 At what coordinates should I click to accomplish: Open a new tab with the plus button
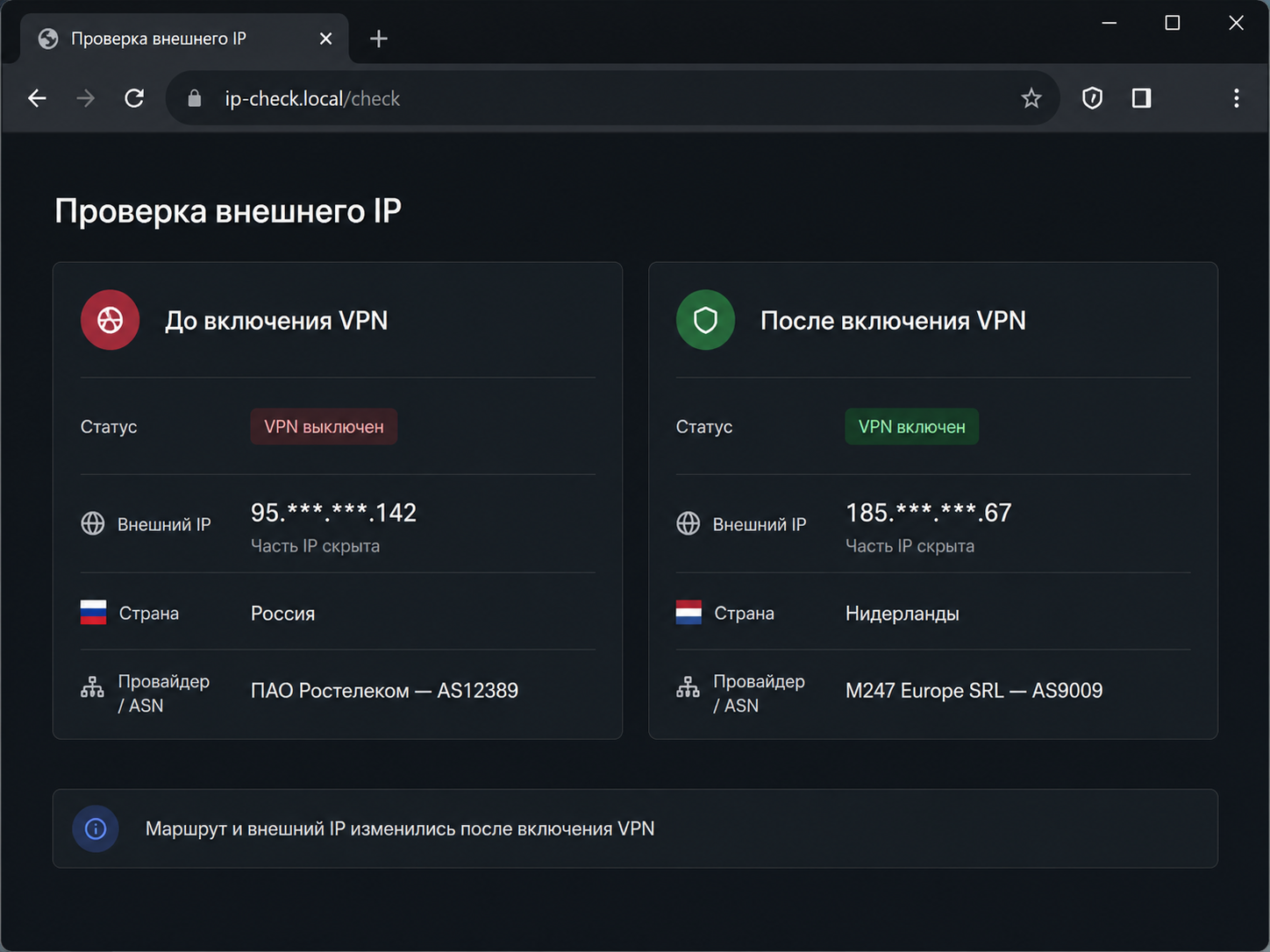[x=379, y=39]
